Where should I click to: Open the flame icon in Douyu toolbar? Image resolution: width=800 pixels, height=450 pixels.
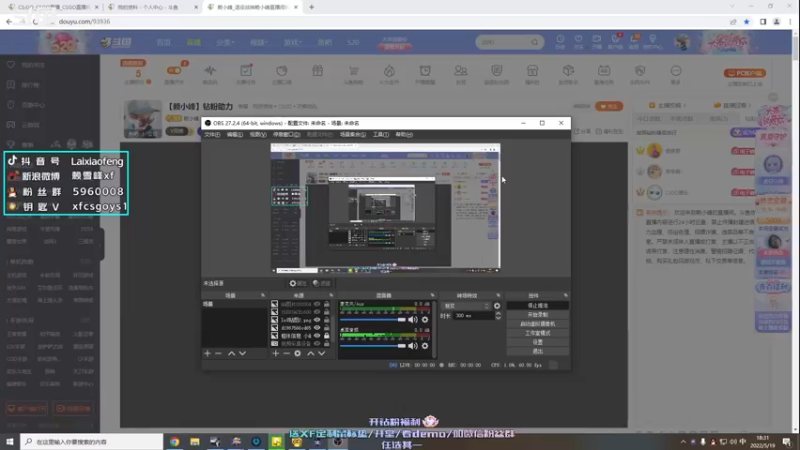click(389, 71)
